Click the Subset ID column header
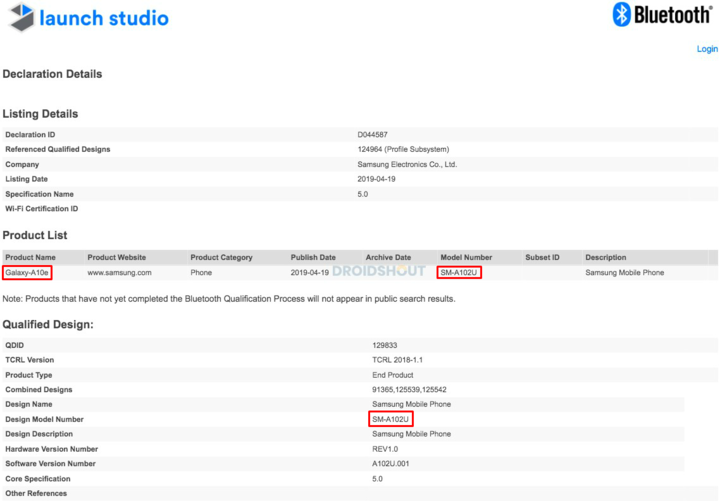The image size is (720, 501). point(542,257)
